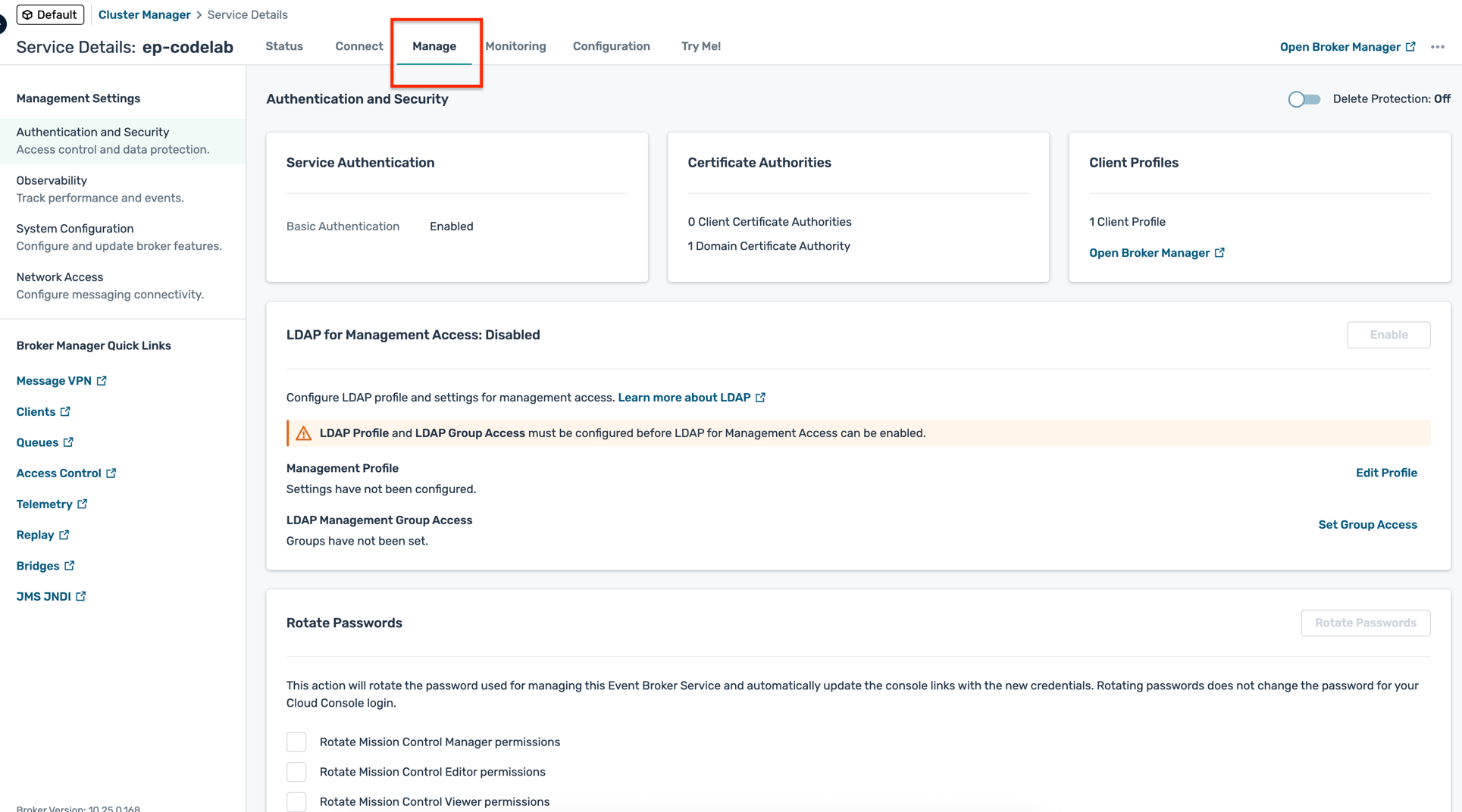Tick Rotate Mission Control Viewer permissions checkbox
The height and width of the screenshot is (812, 1462).
(x=296, y=801)
